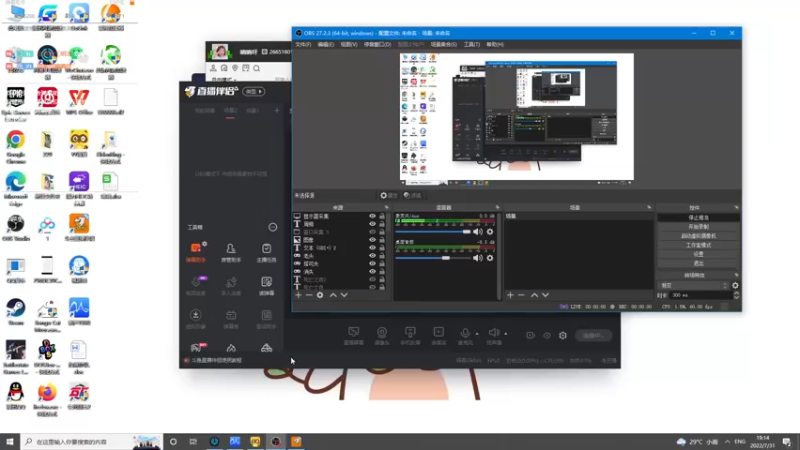This screenshot has width=800, height=450.
Task: Toggle lock of 显示器采集 source
Action: [x=382, y=216]
